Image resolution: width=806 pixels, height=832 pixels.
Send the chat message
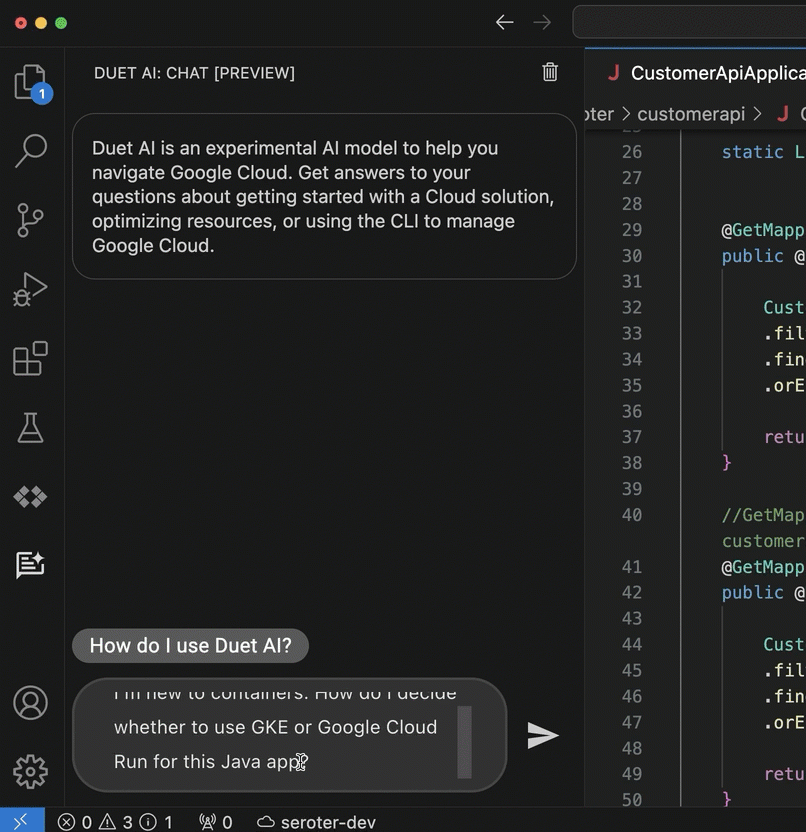click(x=542, y=736)
